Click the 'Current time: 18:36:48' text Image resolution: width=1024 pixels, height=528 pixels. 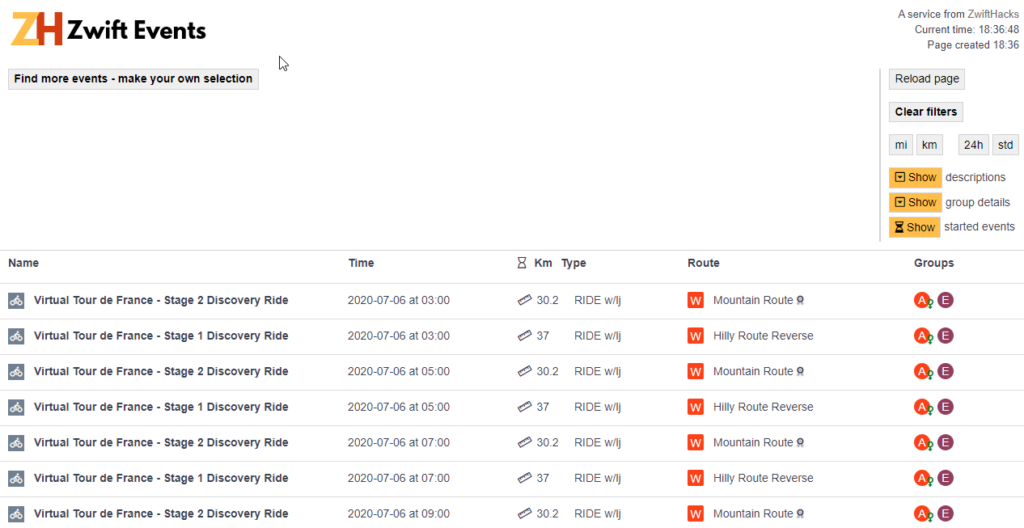967,29
